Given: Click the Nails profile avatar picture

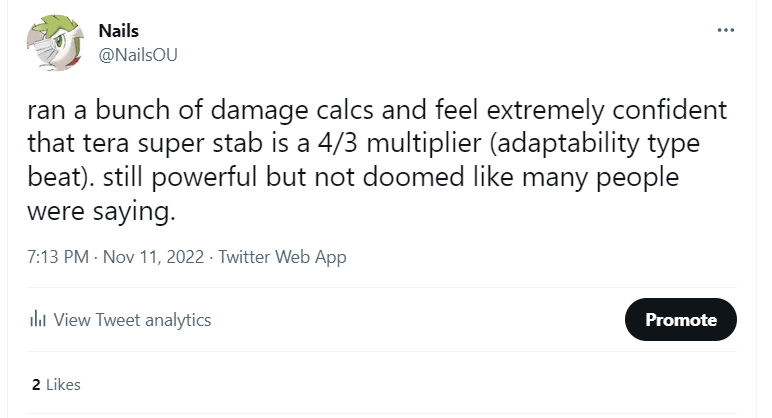Looking at the screenshot, I should 59,42.
